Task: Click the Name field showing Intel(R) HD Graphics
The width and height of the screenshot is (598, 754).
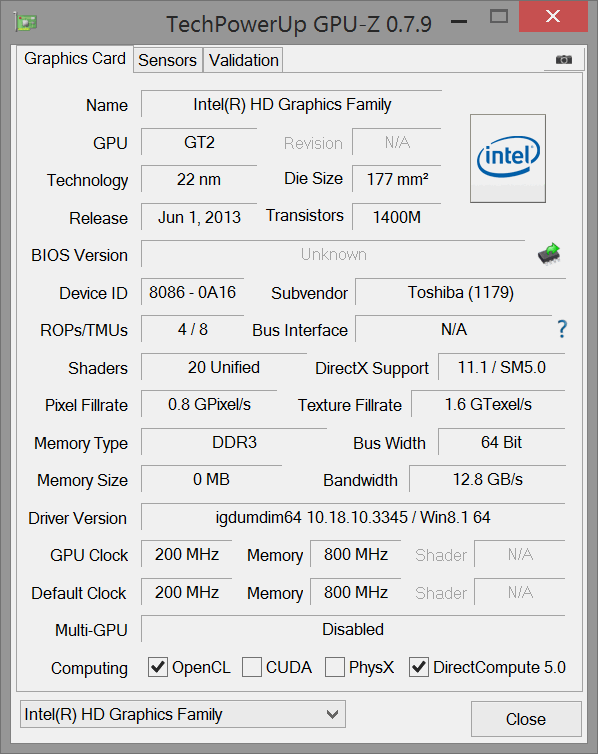Action: coord(292,104)
